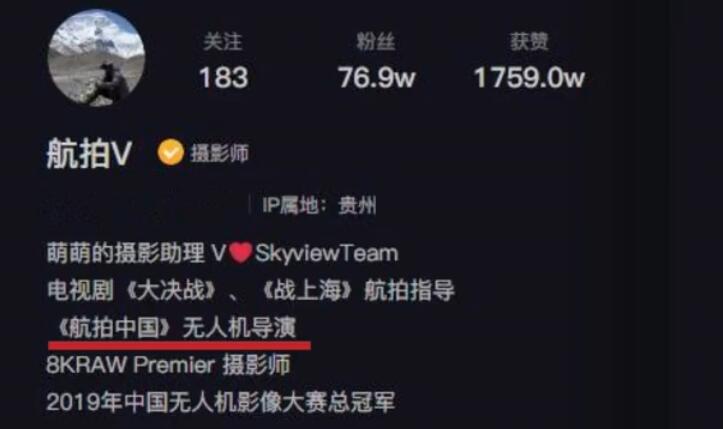Select the username 航拍V
Image resolution: width=723 pixels, height=429 pixels.
coord(89,153)
